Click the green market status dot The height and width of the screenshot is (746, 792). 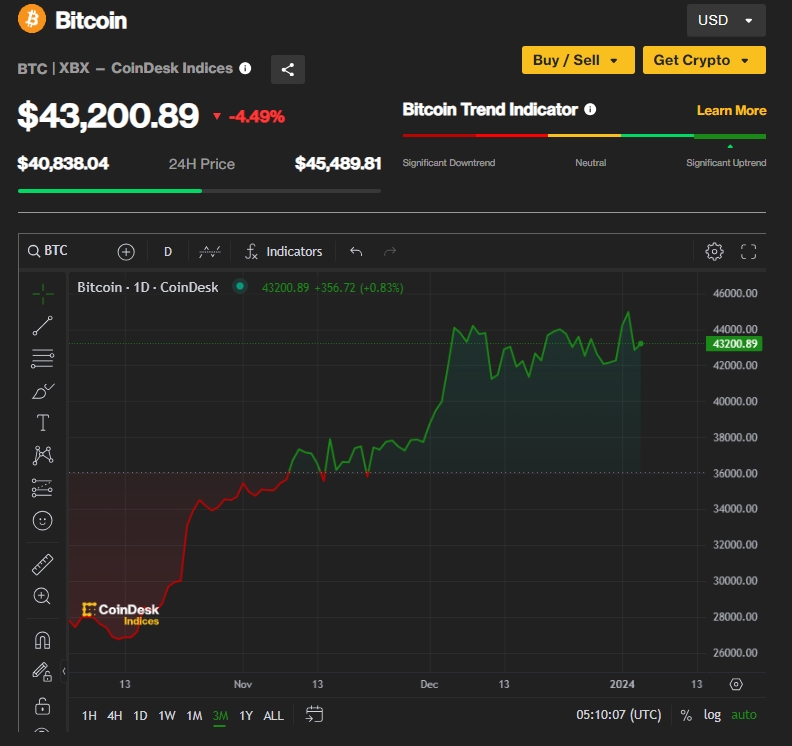point(240,286)
